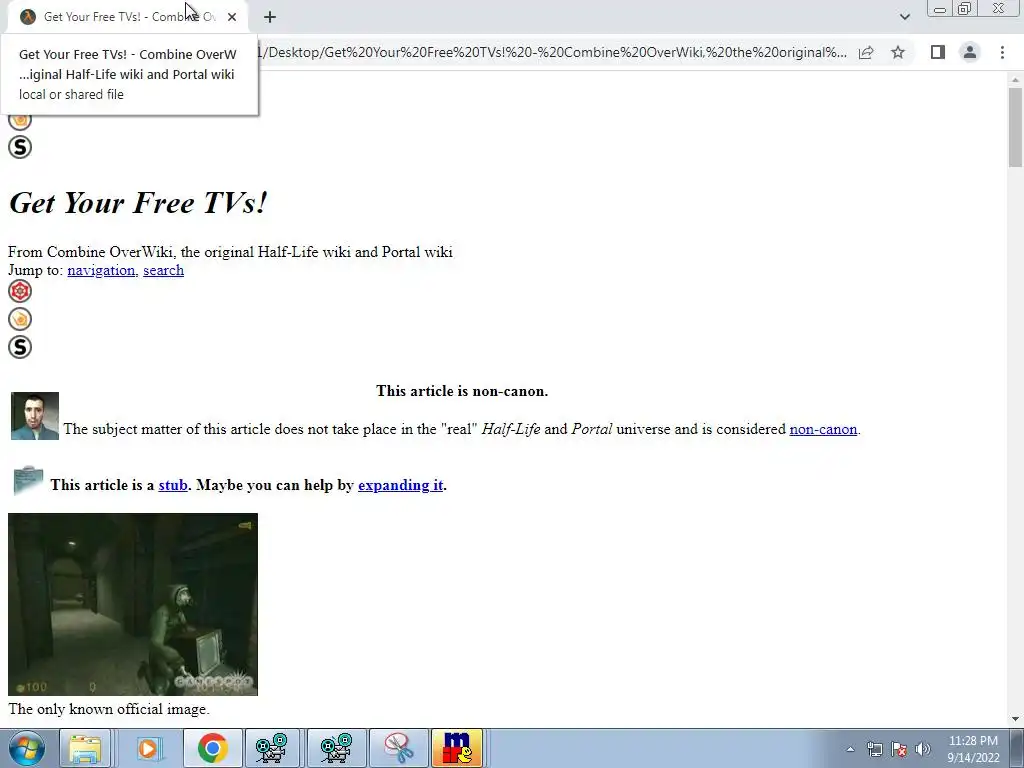Click the scrollbar up arrow
Viewport: 1024px width, 768px height.
coord(1015,80)
